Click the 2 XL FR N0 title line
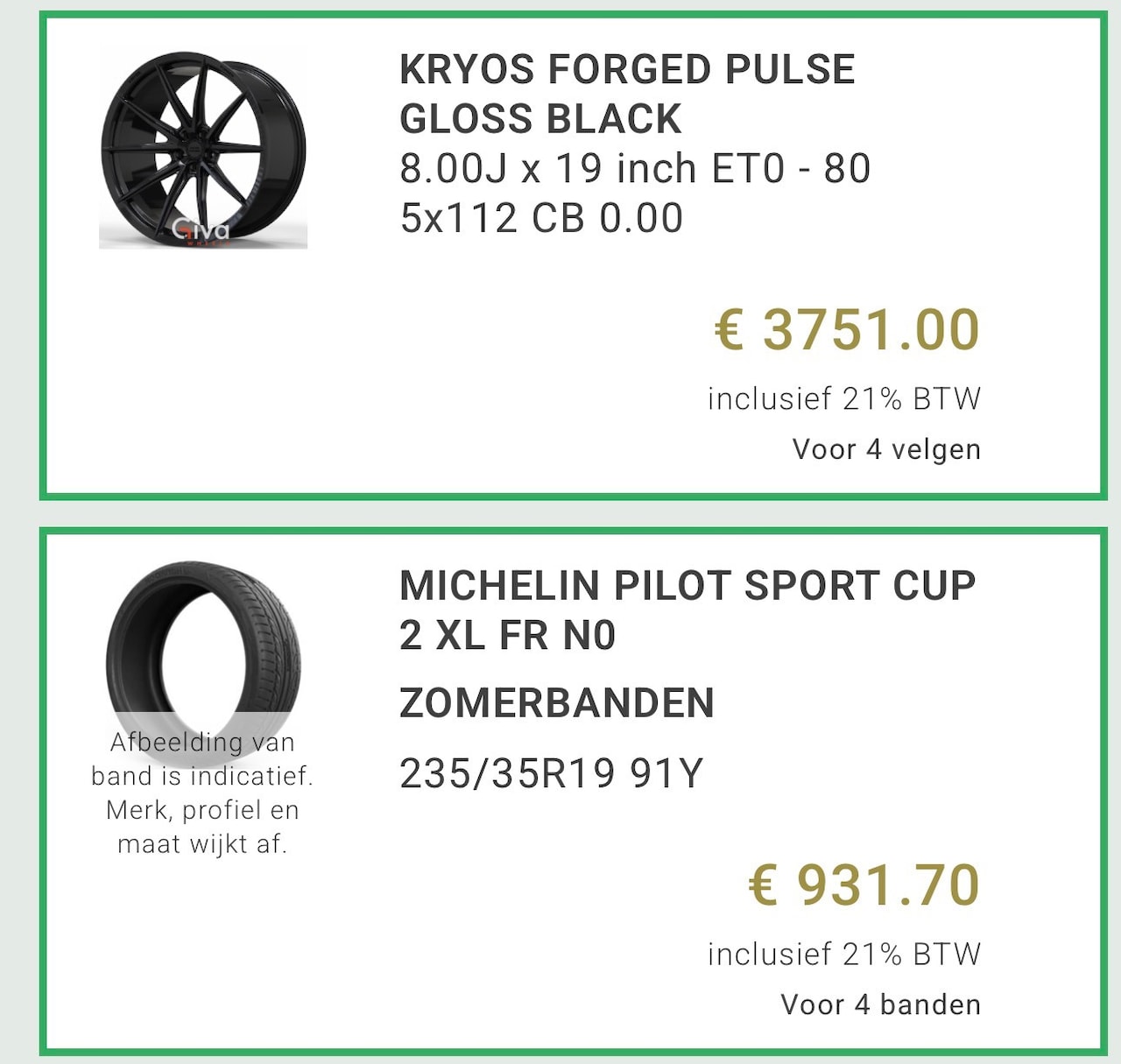The height and width of the screenshot is (1064, 1121). tap(507, 636)
